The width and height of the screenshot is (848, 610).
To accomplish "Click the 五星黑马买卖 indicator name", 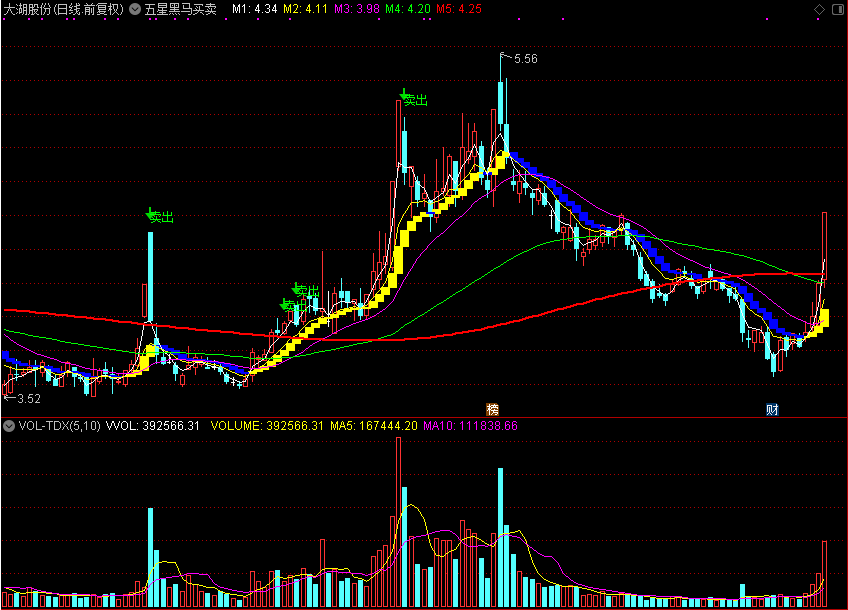I will pyautogui.click(x=181, y=9).
